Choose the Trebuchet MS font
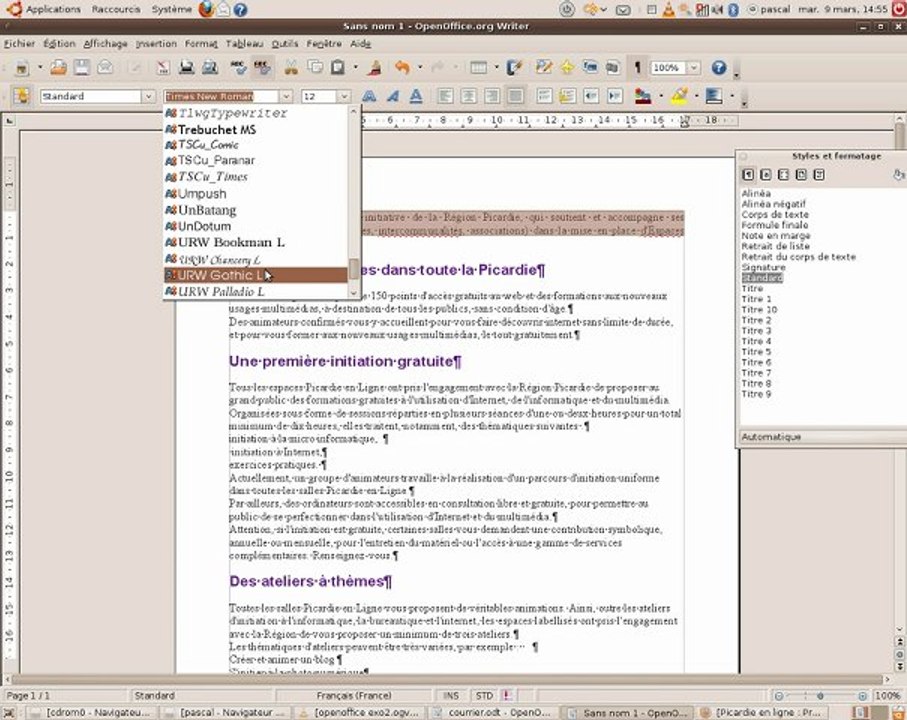Screen dimensions: 907x720 256,130
